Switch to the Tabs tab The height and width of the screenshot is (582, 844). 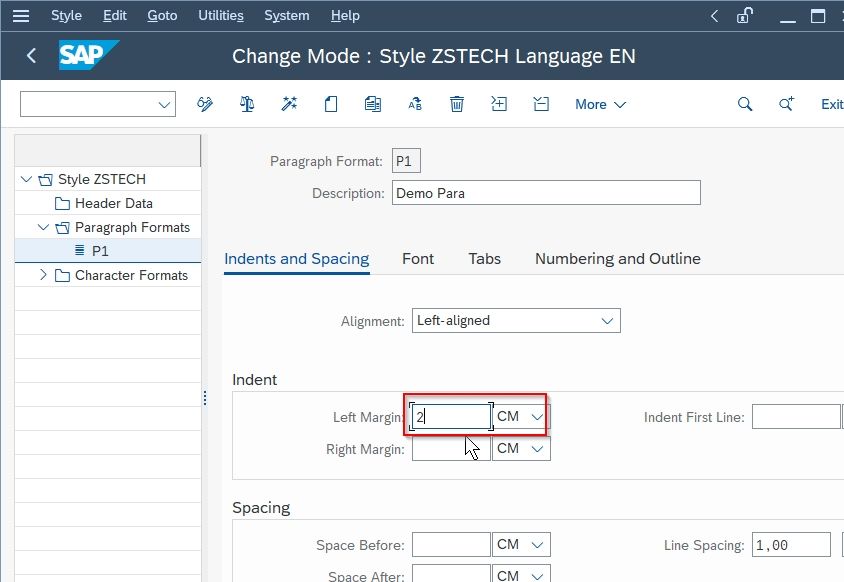coord(484,259)
